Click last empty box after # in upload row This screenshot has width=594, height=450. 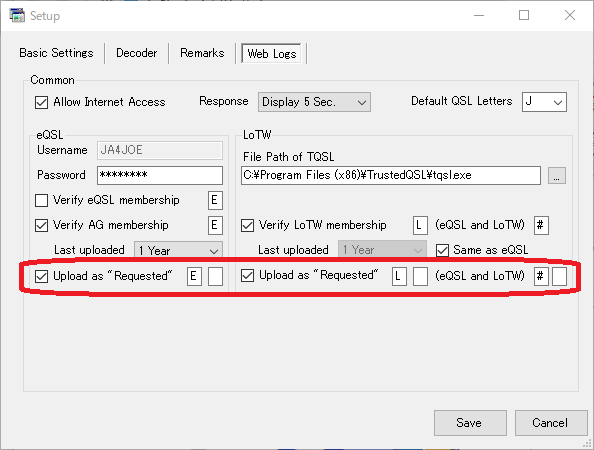click(x=559, y=276)
